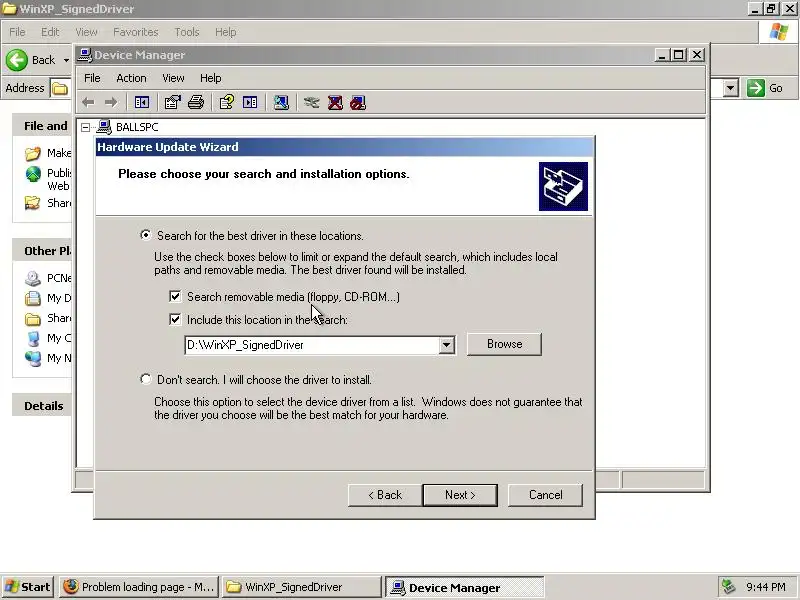
Task: Click the Help question mark toolbar icon
Action: [x=227, y=103]
